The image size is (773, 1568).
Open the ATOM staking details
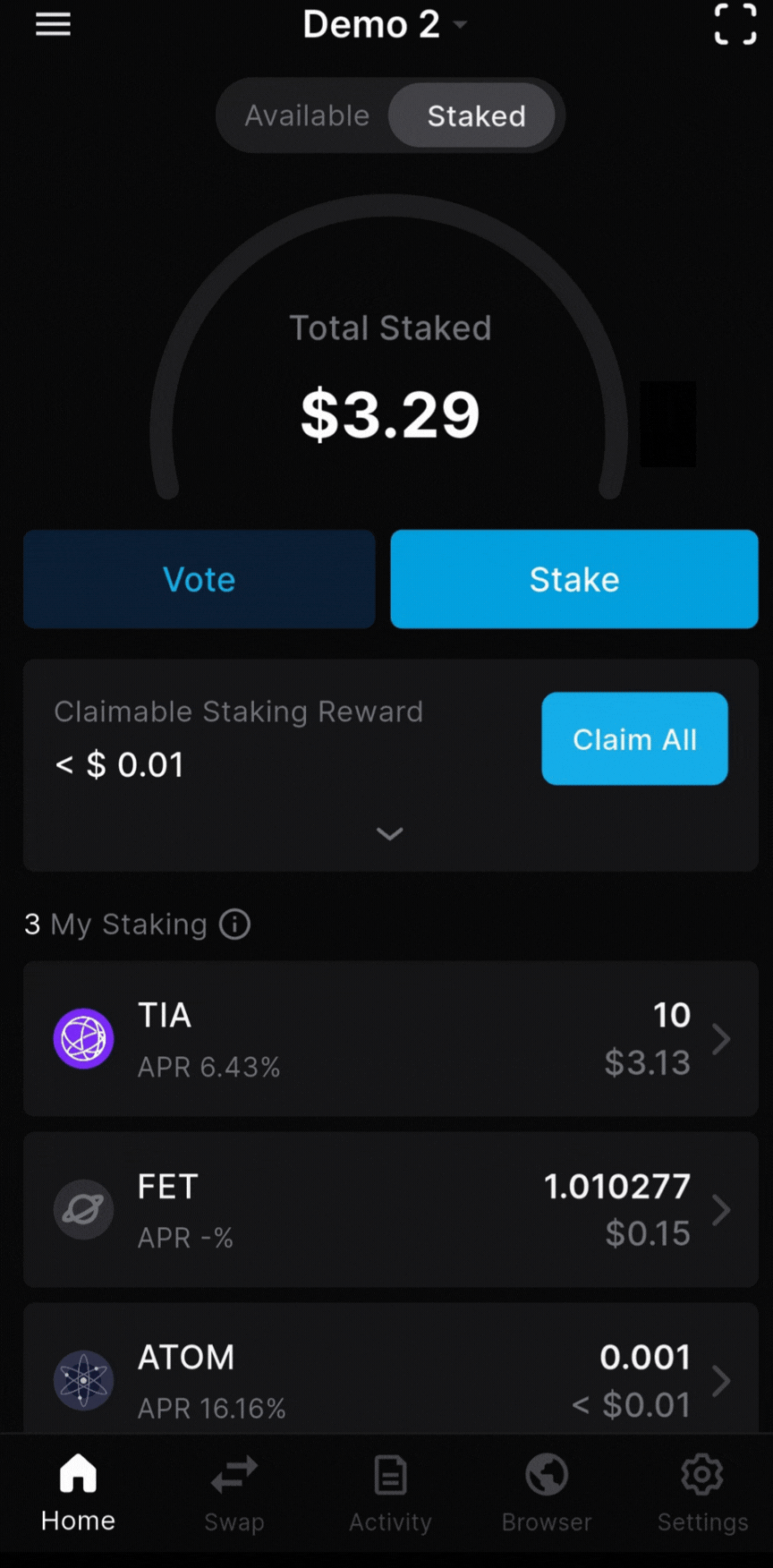pos(721,1380)
